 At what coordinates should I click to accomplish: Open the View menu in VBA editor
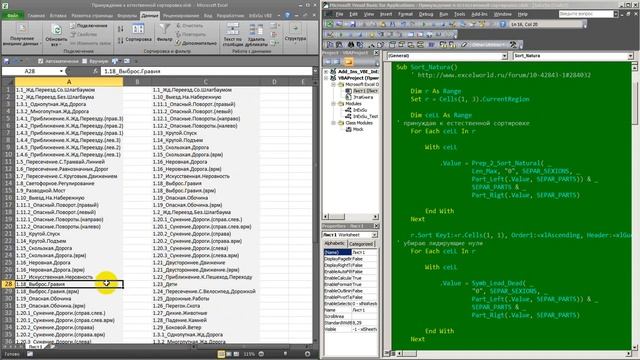[x=369, y=14]
